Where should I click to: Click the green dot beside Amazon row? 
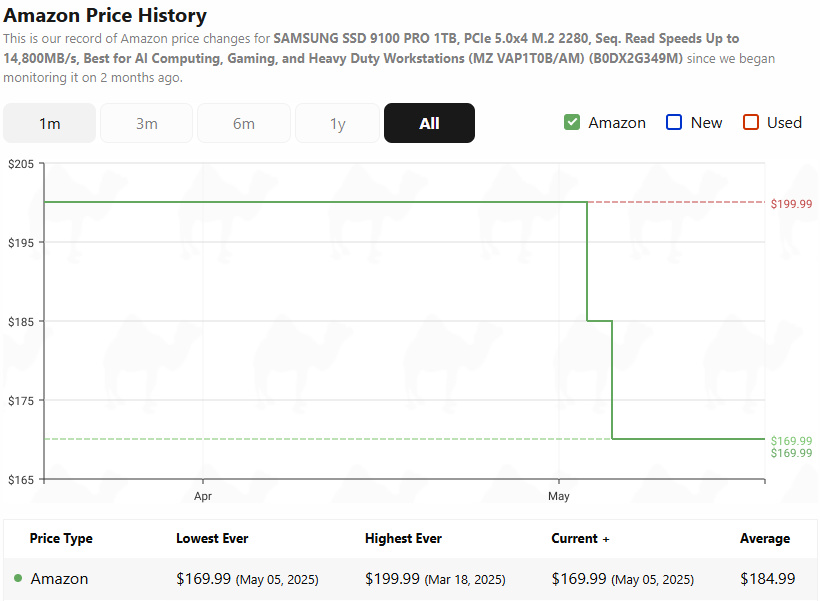(x=18, y=579)
